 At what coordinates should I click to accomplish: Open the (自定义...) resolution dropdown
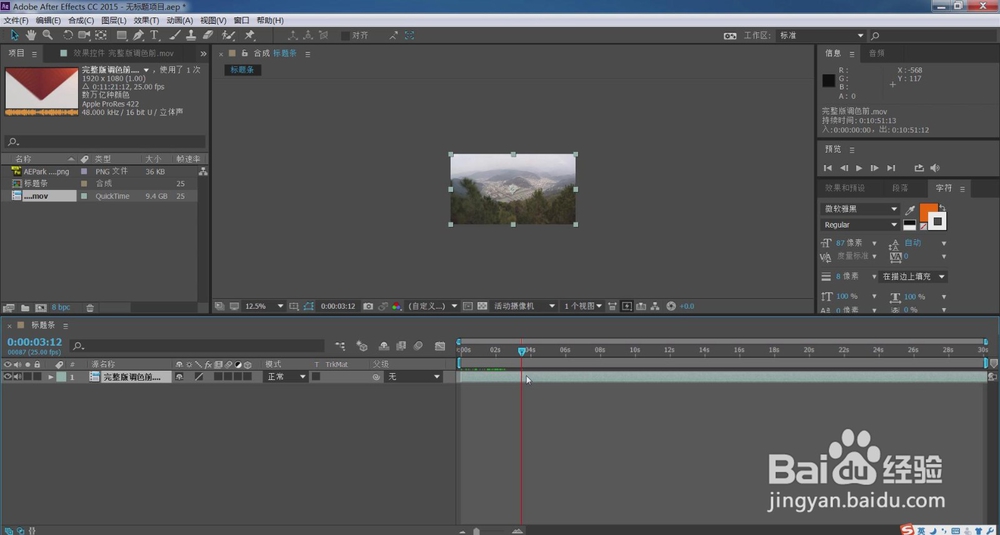(433, 306)
